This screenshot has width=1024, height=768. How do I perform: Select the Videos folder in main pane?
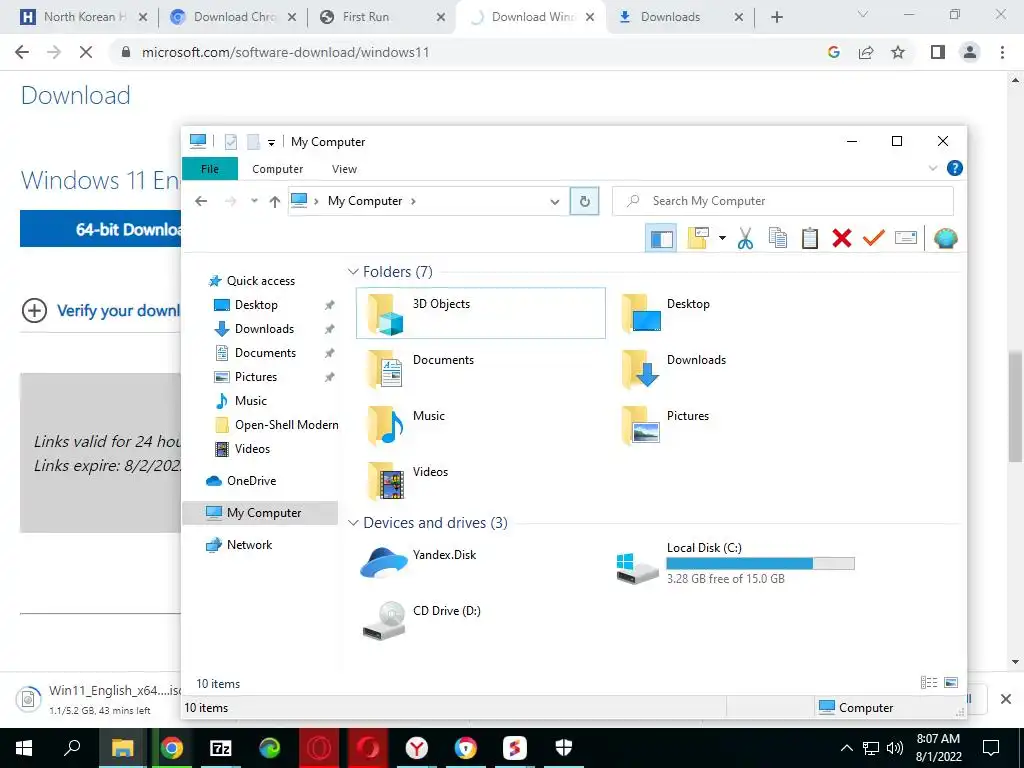481,481
